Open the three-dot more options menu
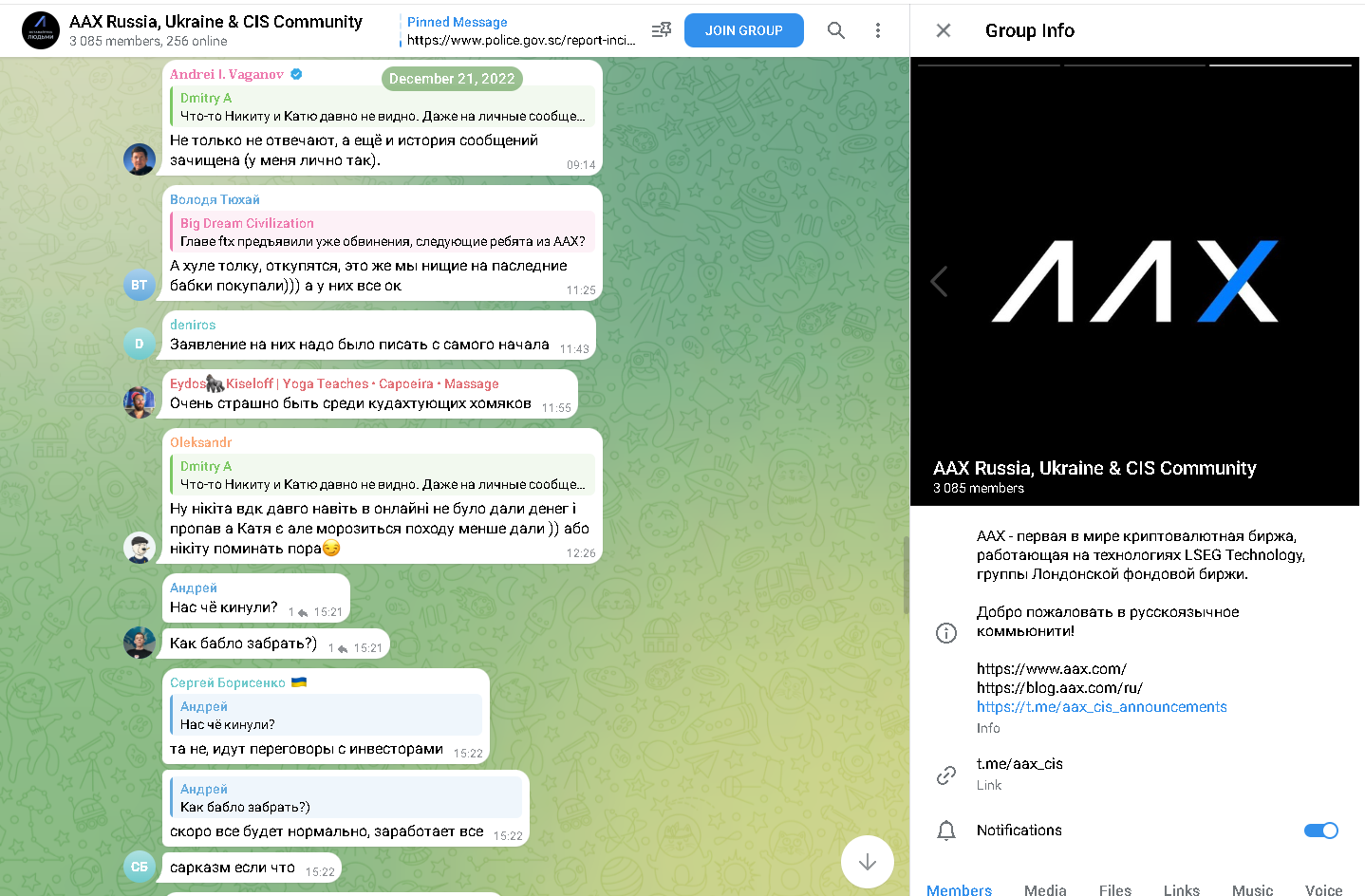This screenshot has height=896, width=1365. (877, 30)
